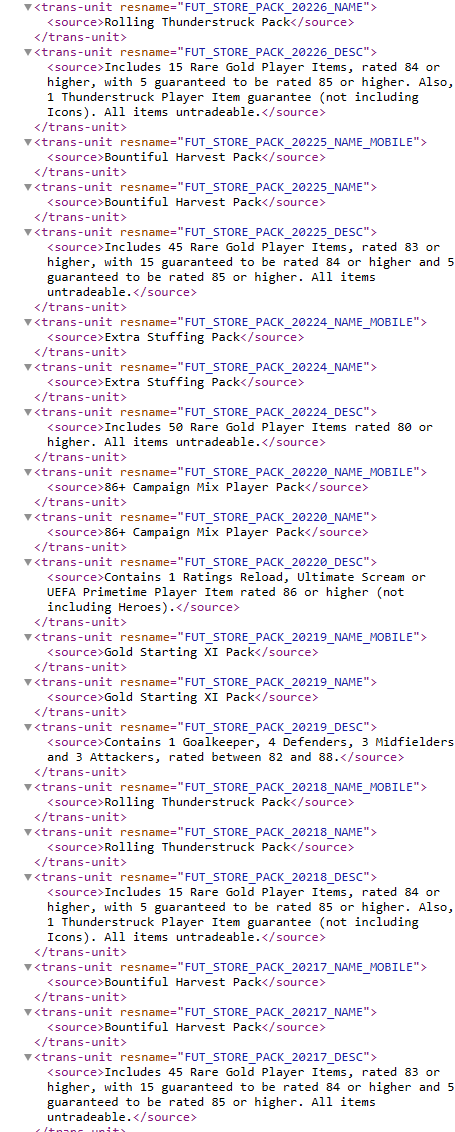This screenshot has height=1132, width=455.
Task: Collapse the FUT_STORE_PACK_20224_NAME trans-unit node
Action: click(28, 367)
